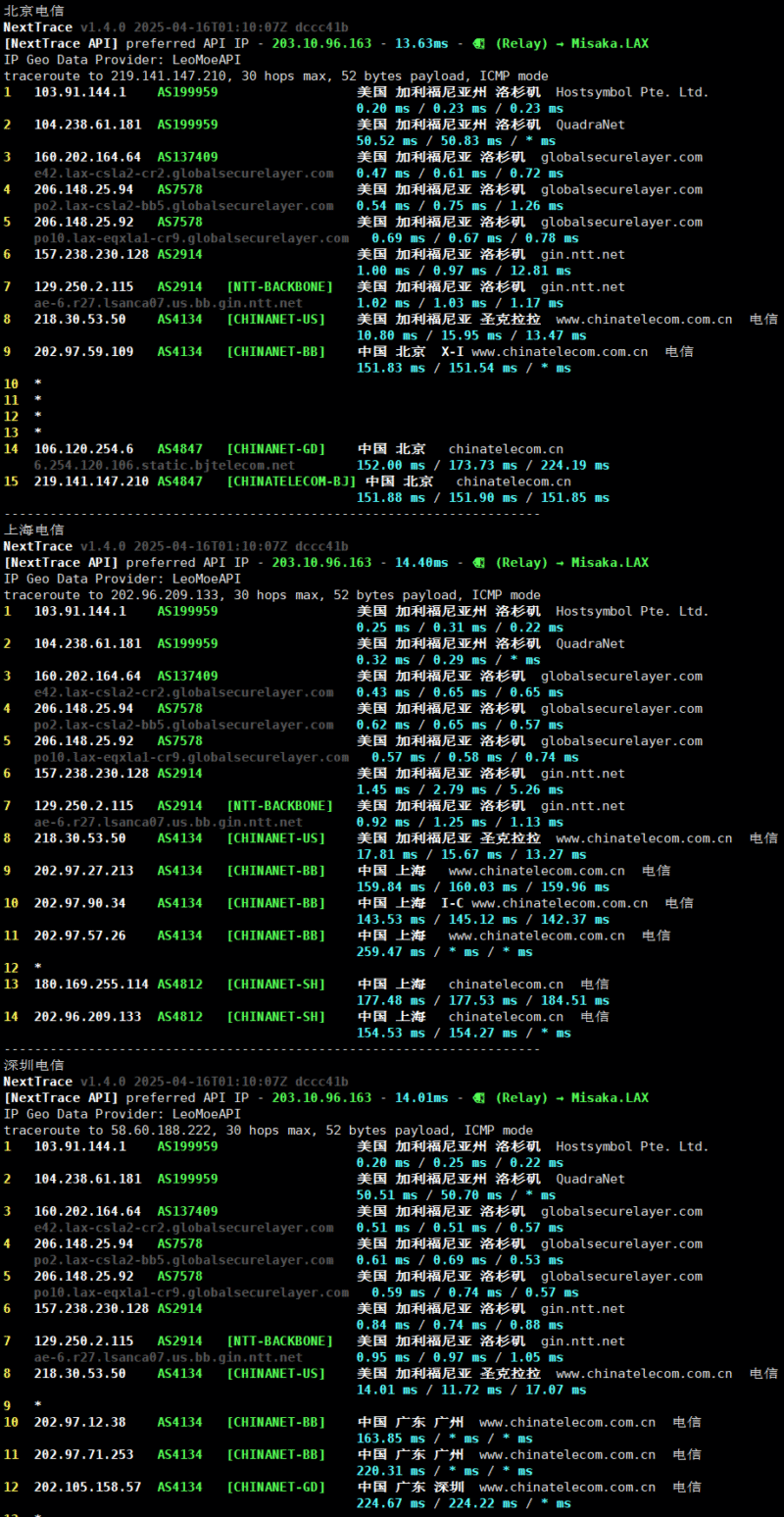Click latency '220.31 ms / * ms / * ms'
784x1517 pixels.
(x=444, y=1471)
